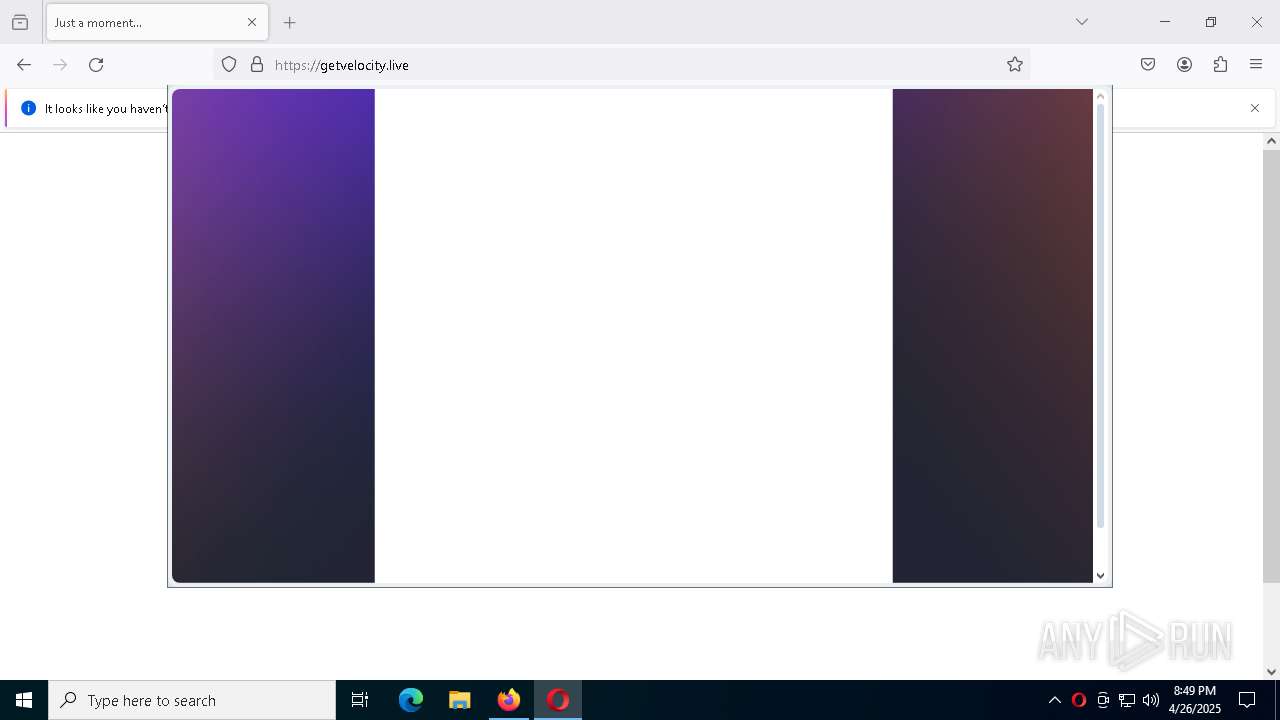Image resolution: width=1280 pixels, height=720 pixels.
Task: Select the "Just a moment..." tab
Action: 157,22
